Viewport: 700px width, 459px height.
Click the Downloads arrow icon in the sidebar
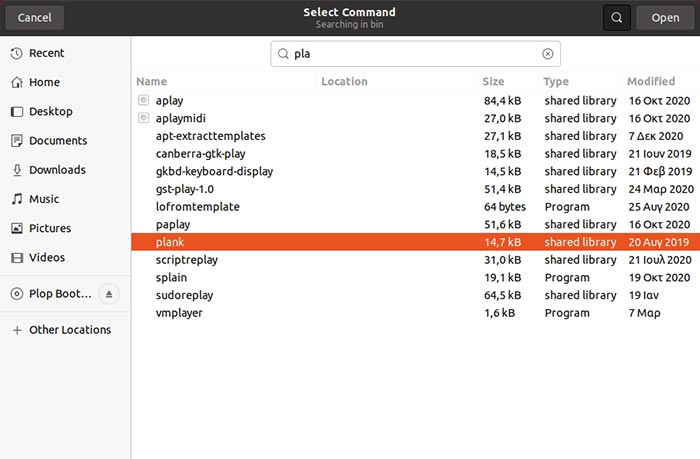17,170
